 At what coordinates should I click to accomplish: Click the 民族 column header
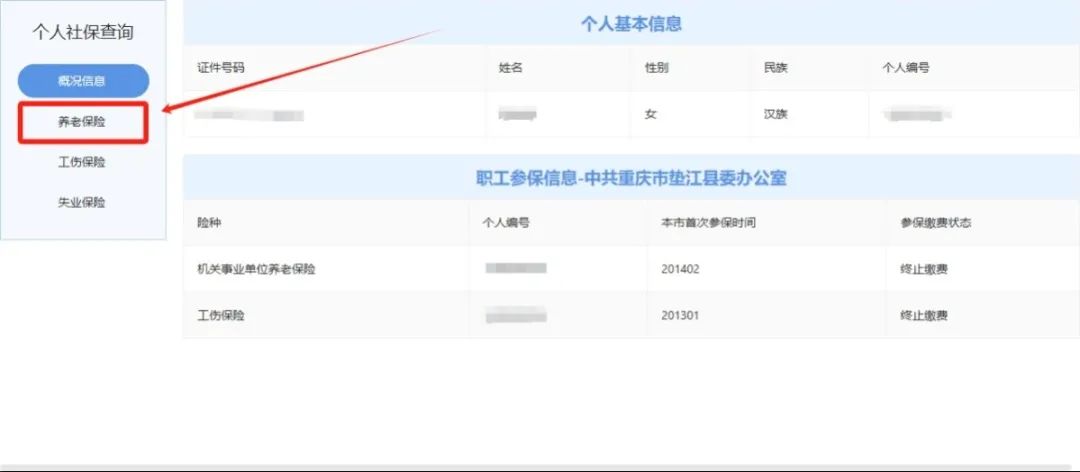[x=776, y=68]
